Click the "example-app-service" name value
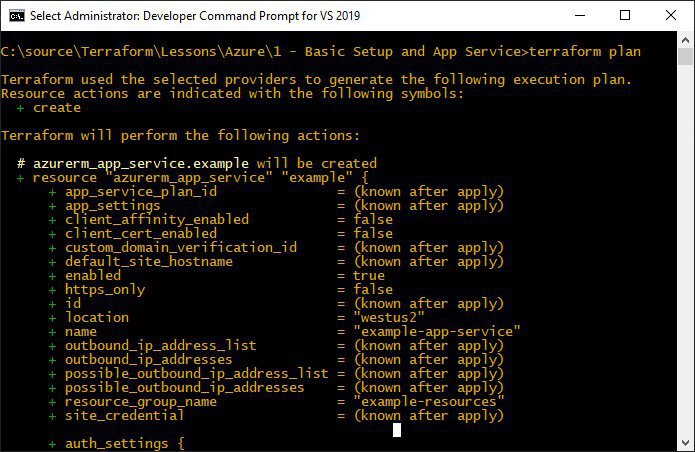 [437, 331]
